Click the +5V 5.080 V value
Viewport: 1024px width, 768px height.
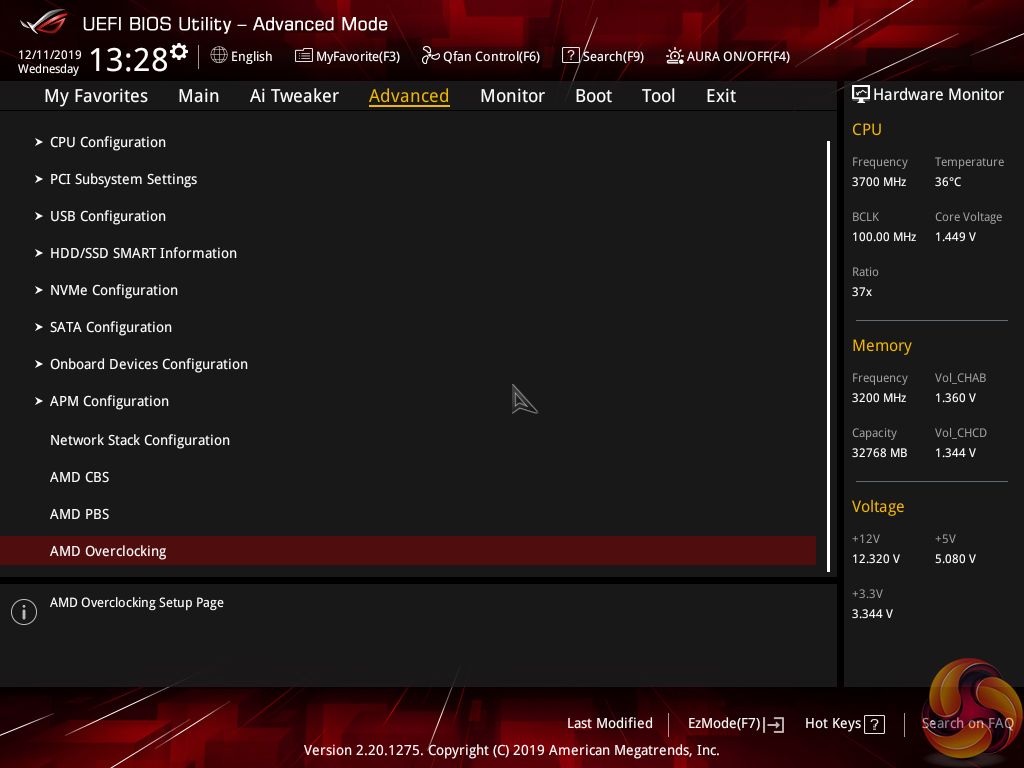[x=955, y=558]
